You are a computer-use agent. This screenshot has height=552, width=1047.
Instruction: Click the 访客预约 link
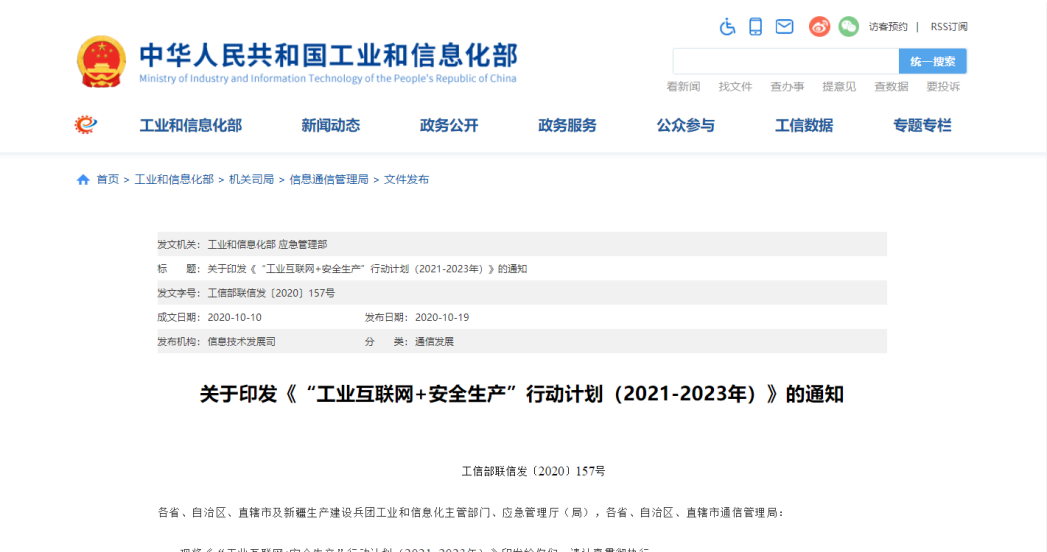(x=887, y=27)
